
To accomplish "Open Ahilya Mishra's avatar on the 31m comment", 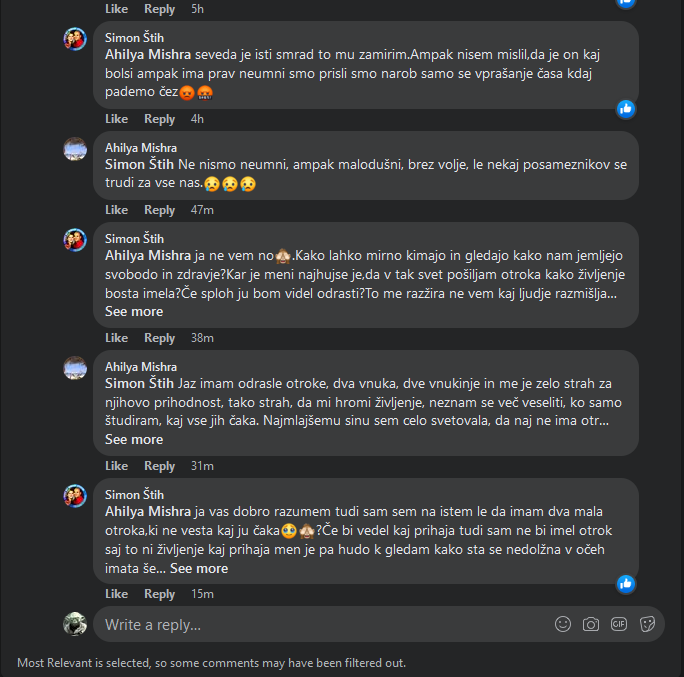I will point(75,368).
